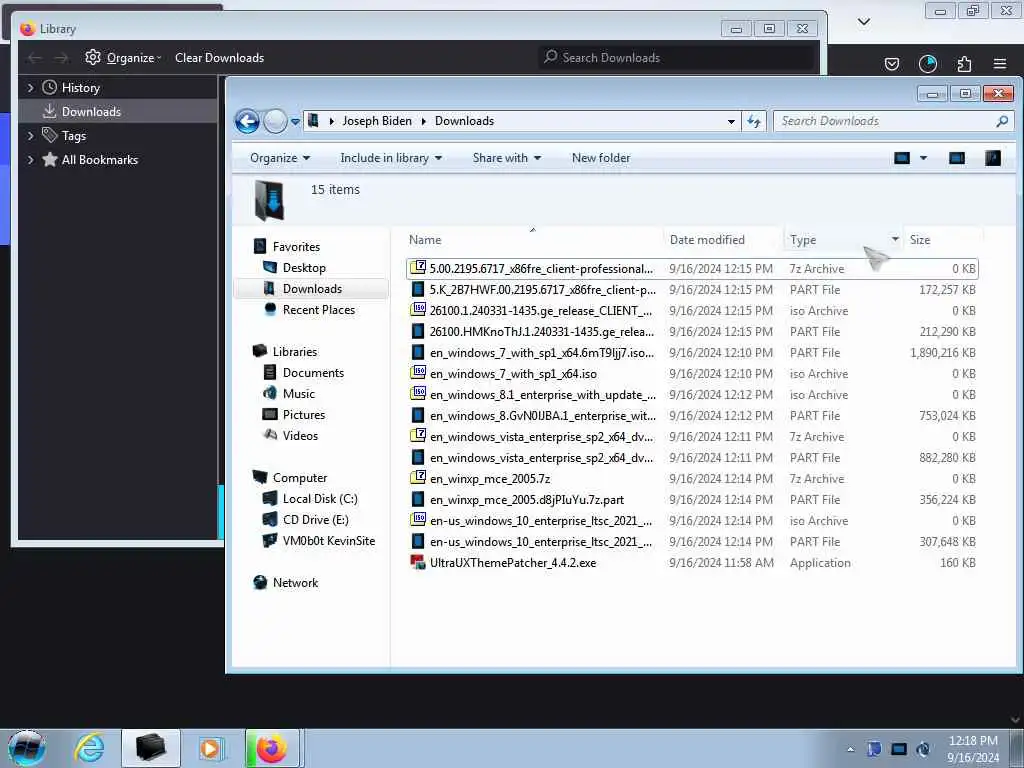Launch Internet Explorer from the taskbar

click(x=88, y=748)
